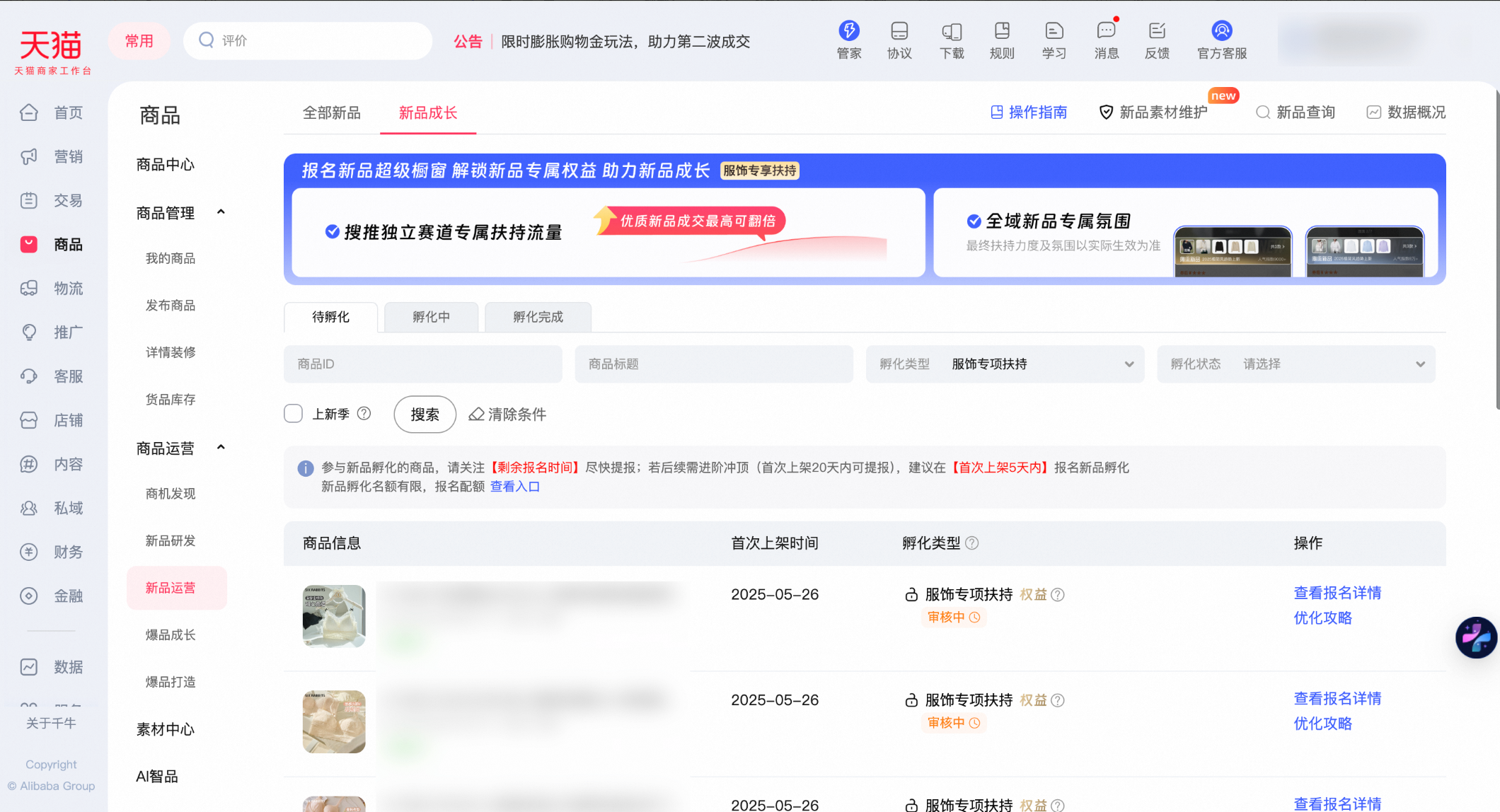The image size is (1500, 812).
Task: Open 消息 messages icon
Action: pyautogui.click(x=1106, y=40)
